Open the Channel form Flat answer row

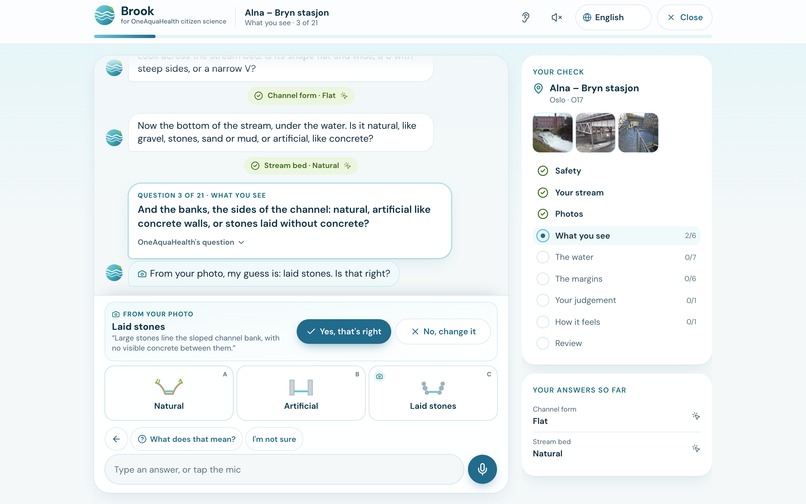tap(617, 416)
